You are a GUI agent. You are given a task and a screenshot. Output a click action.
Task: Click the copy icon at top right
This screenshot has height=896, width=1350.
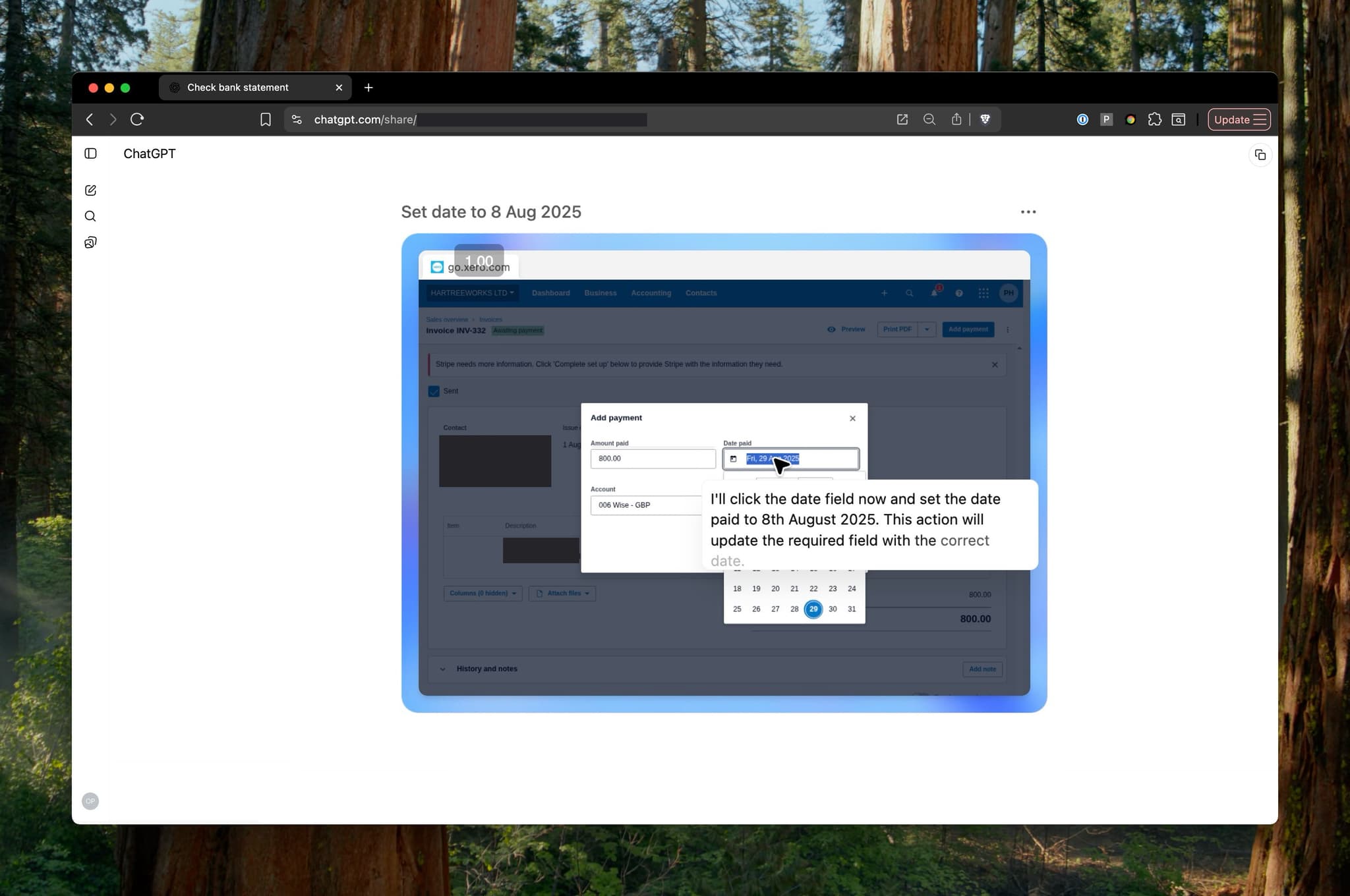tap(1260, 155)
